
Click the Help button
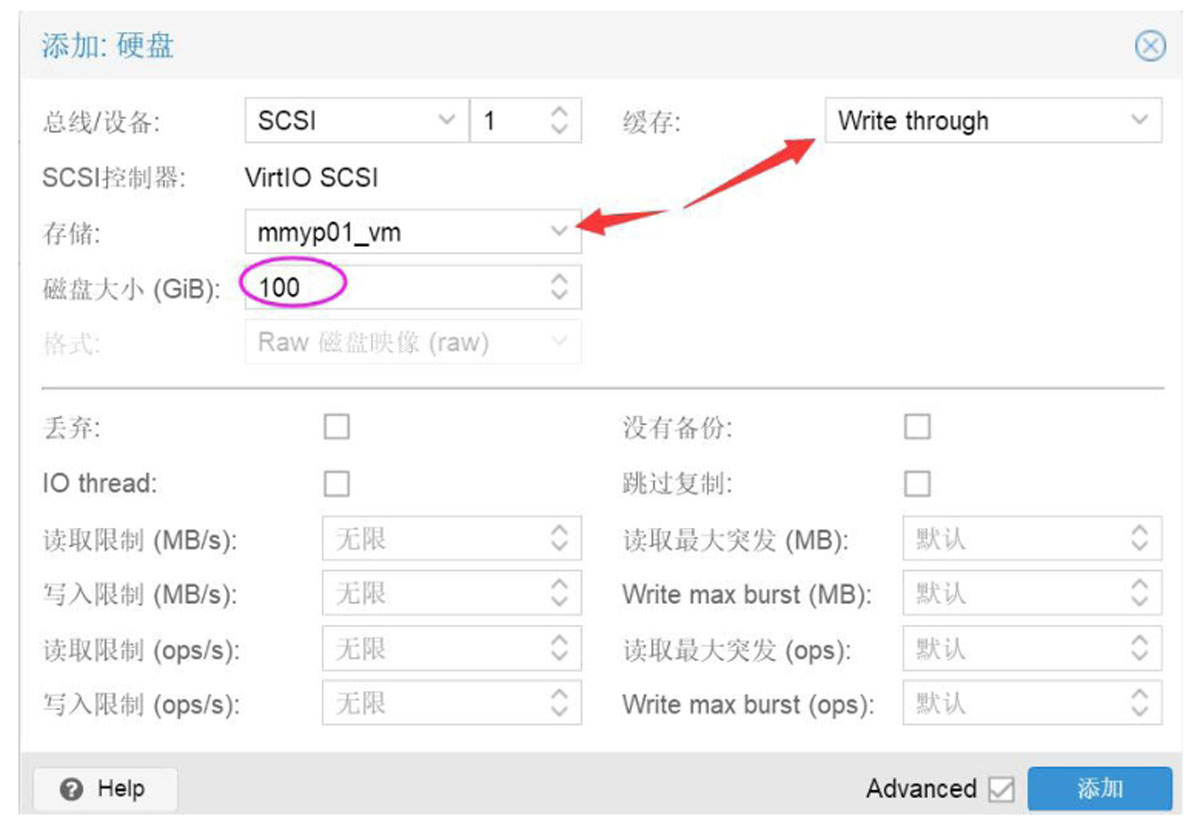point(105,790)
